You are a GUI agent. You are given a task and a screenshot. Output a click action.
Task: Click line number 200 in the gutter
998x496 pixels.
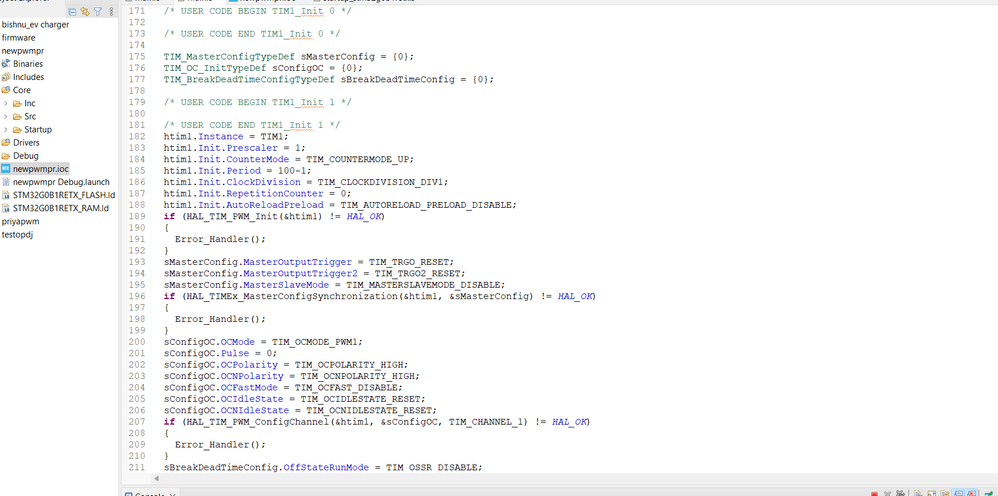(136, 342)
